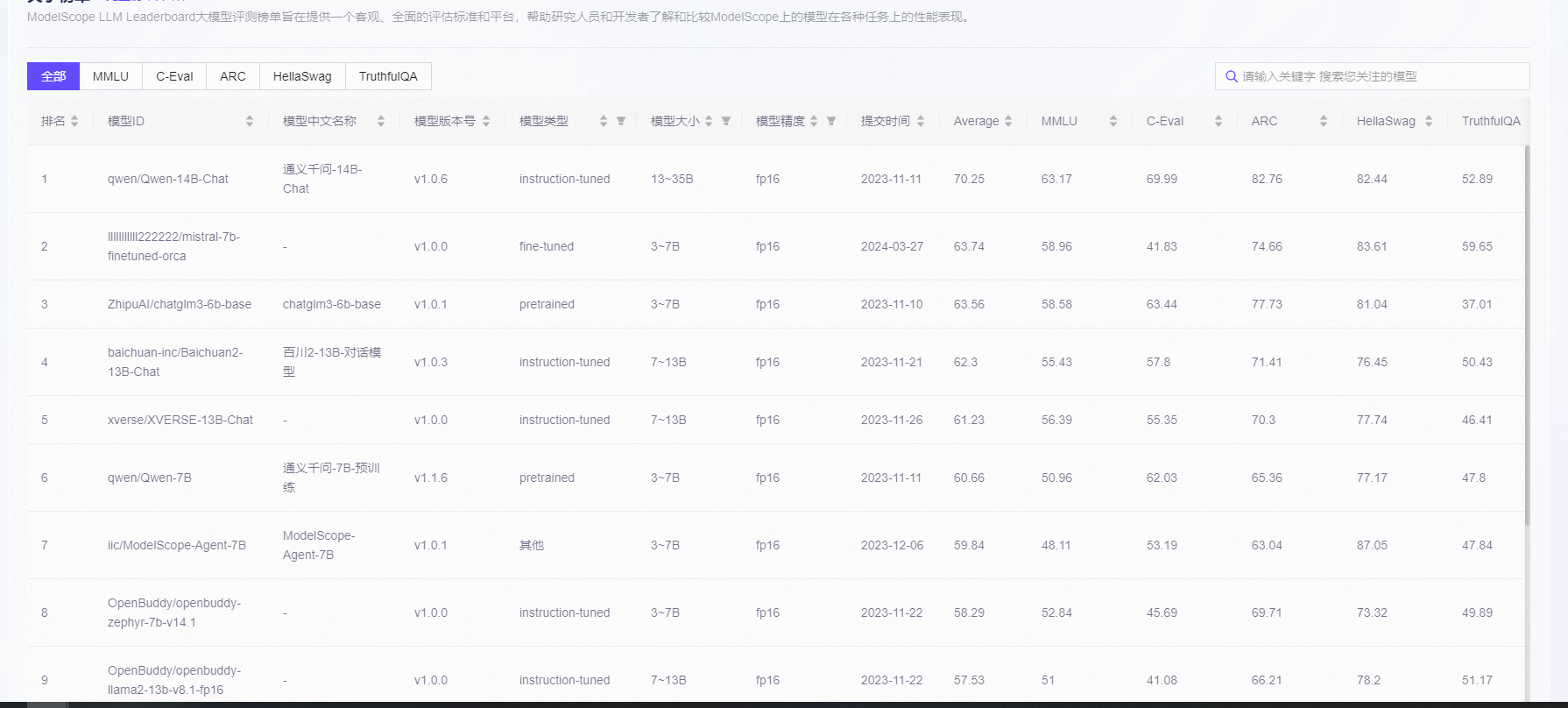
Task: Click Average score 63.74
Action: [969, 246]
